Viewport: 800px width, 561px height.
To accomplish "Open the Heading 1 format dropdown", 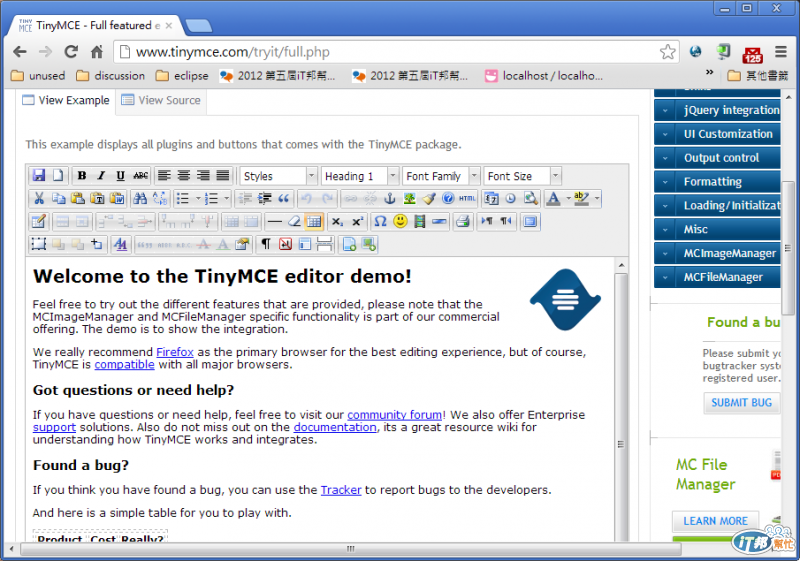I will pos(360,176).
